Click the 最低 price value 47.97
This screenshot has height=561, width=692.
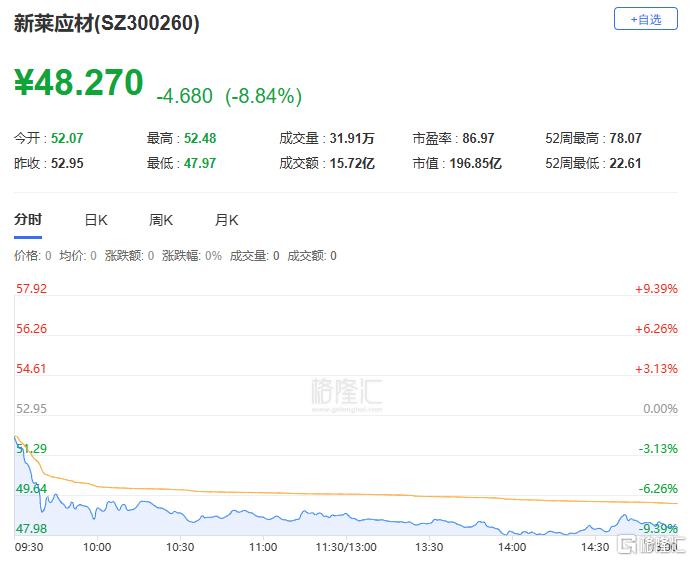coord(200,163)
